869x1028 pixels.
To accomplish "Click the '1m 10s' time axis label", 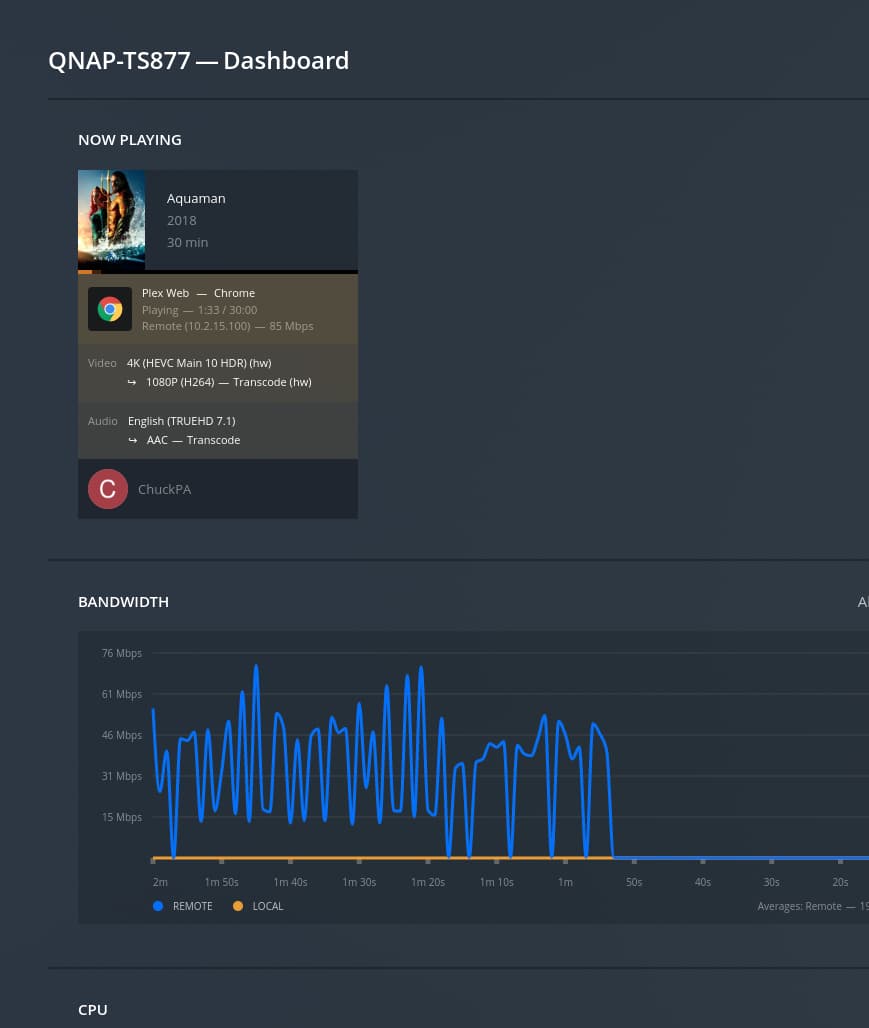I will (x=496, y=882).
